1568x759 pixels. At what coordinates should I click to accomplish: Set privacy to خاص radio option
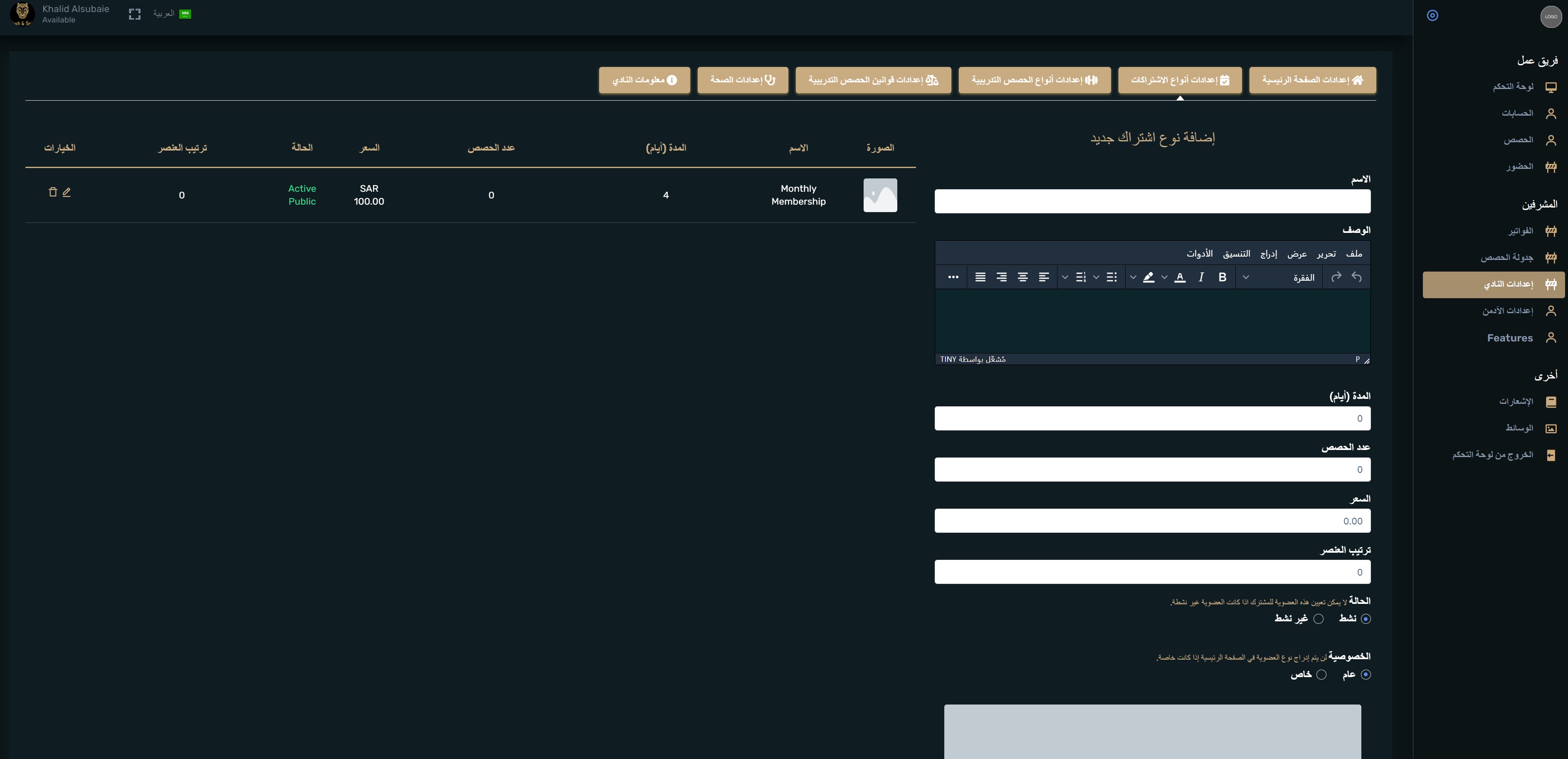point(1321,675)
